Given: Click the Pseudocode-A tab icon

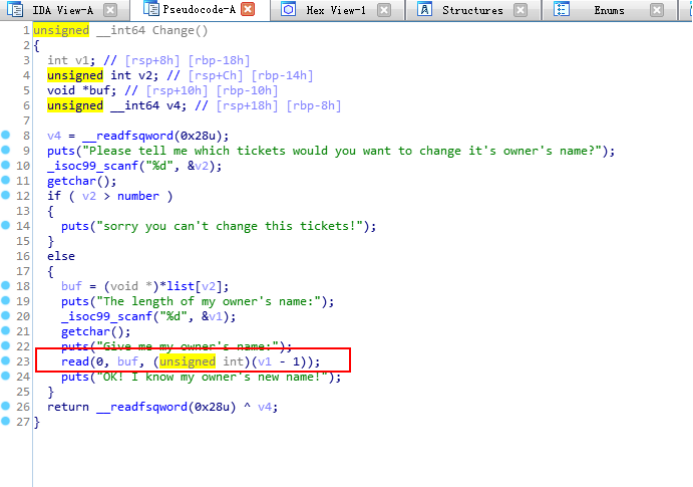Looking at the screenshot, I should click(x=151, y=10).
